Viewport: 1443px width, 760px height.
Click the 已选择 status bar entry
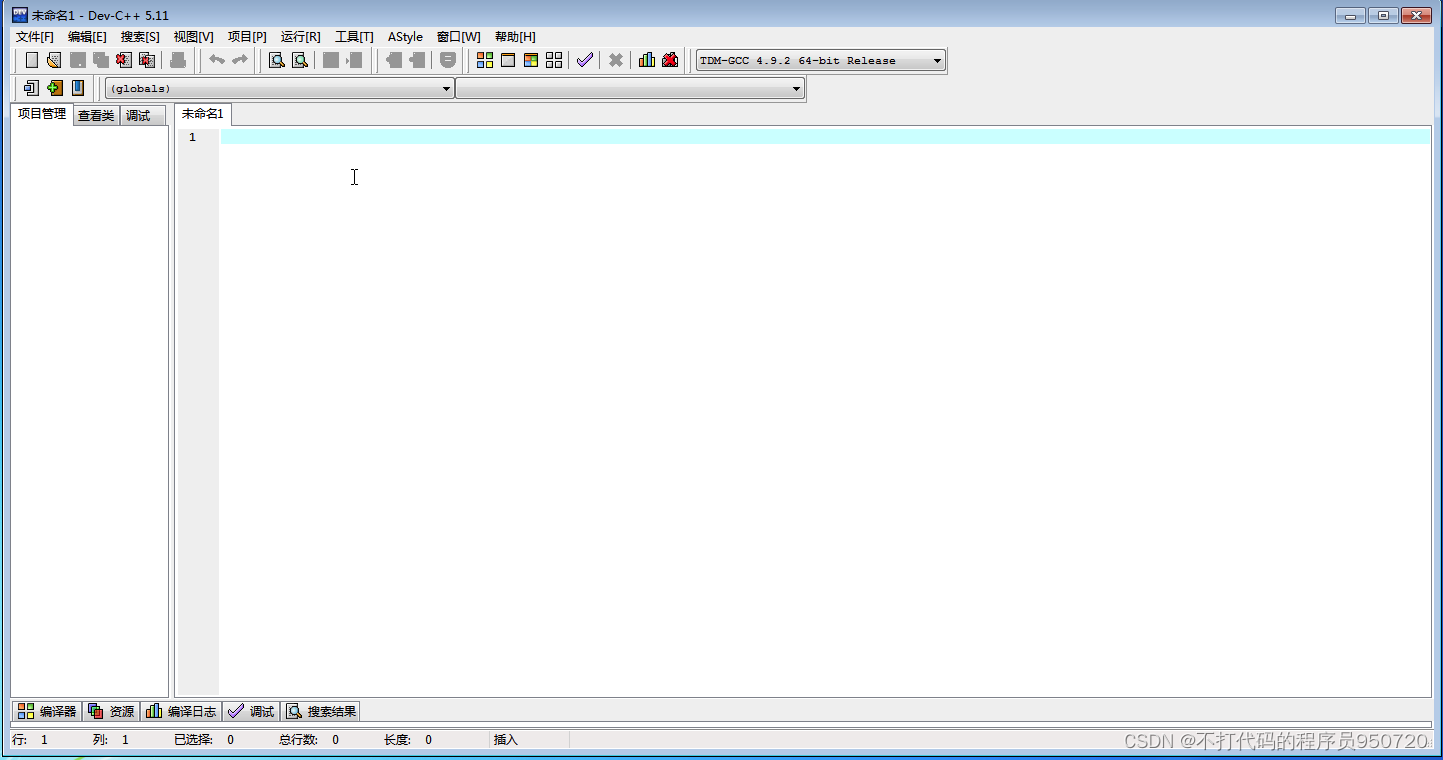coord(204,740)
